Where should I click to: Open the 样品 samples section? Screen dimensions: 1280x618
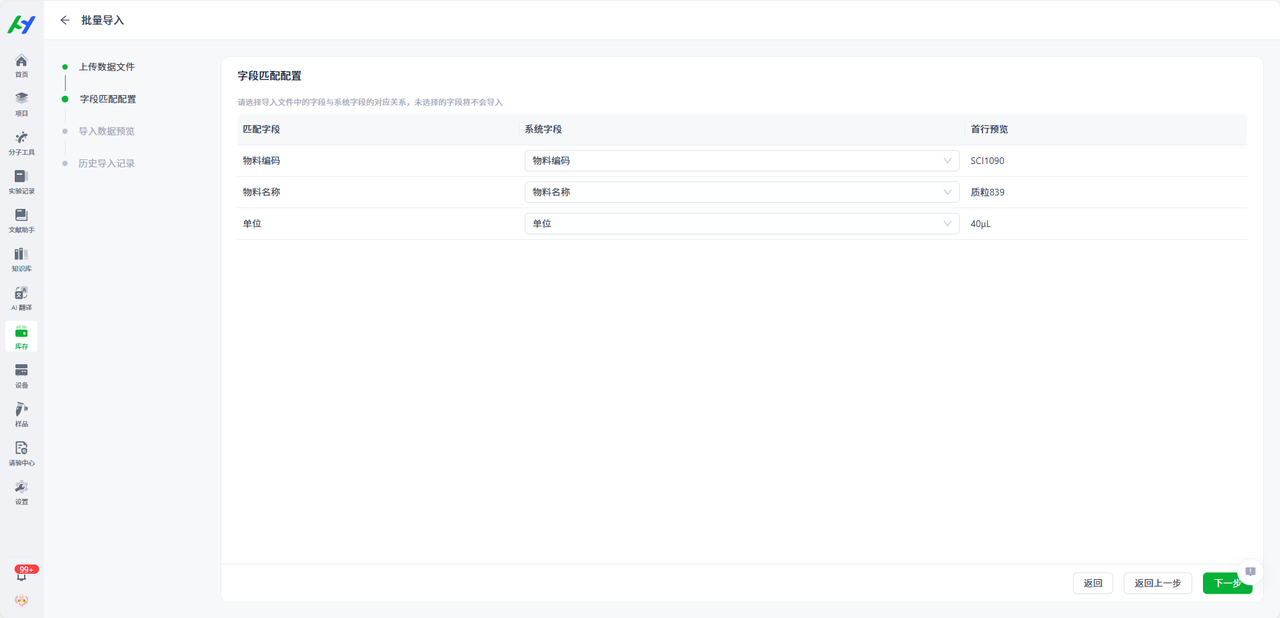[21, 415]
